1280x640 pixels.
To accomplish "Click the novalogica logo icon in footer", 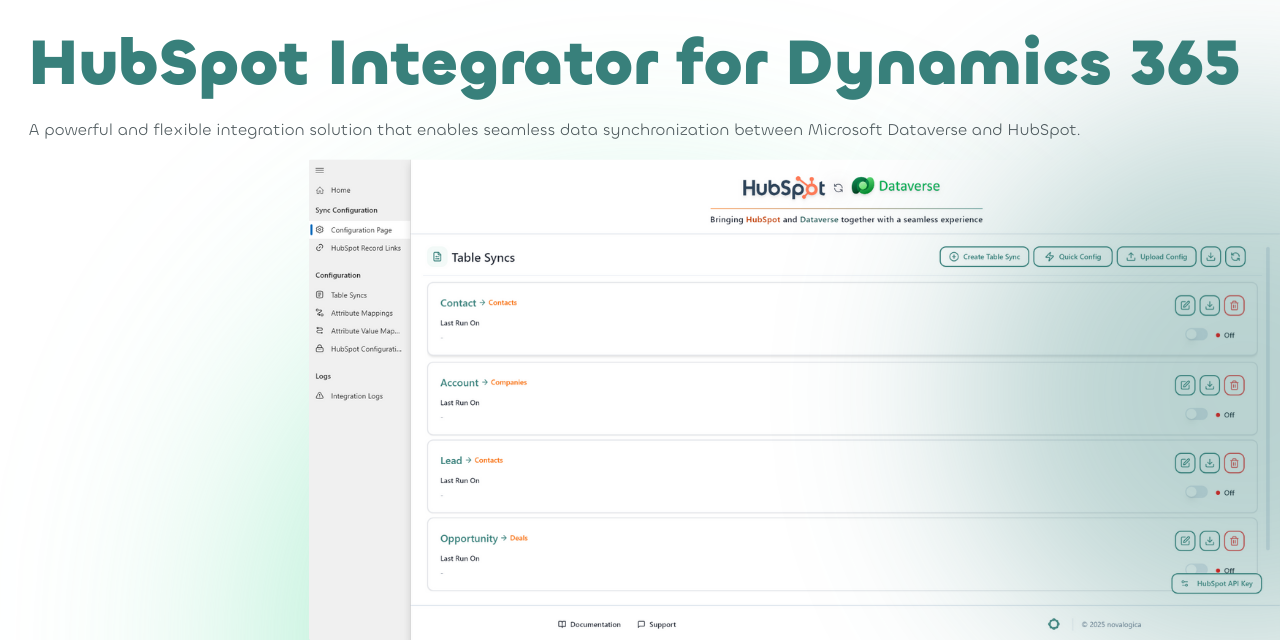I will [x=1053, y=624].
